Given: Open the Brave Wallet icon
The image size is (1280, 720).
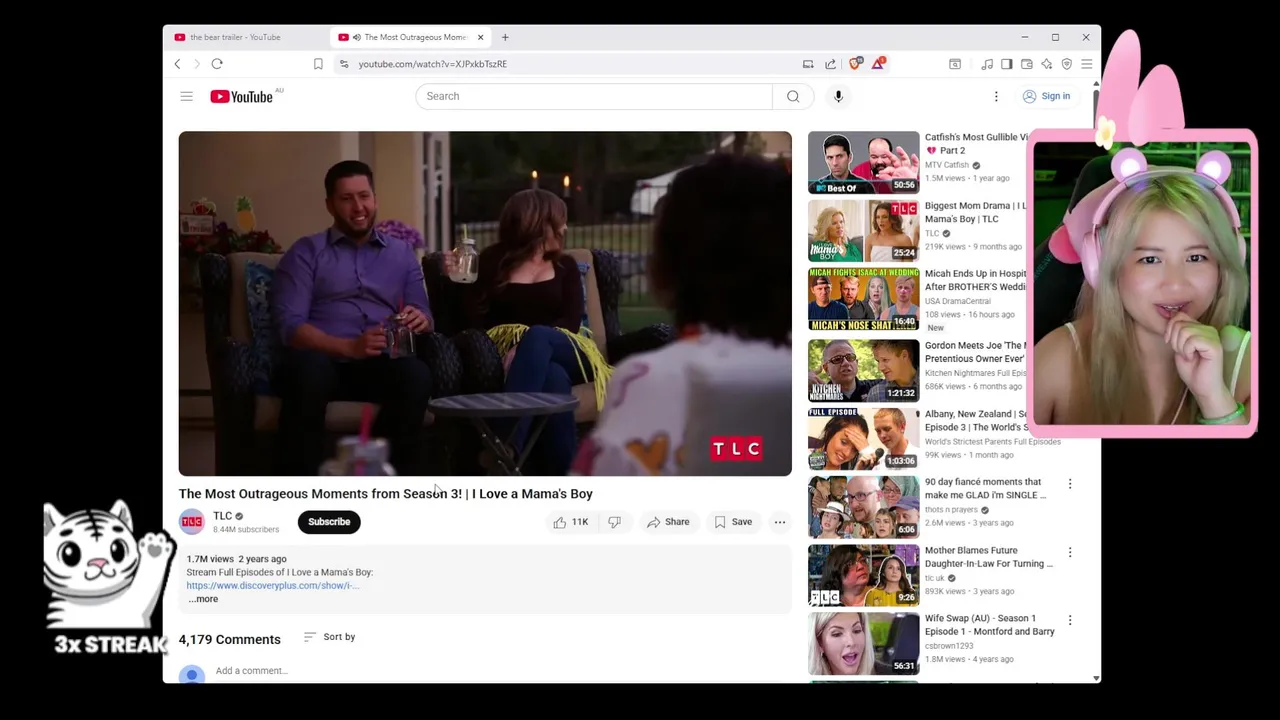Looking at the screenshot, I should (x=1026, y=64).
